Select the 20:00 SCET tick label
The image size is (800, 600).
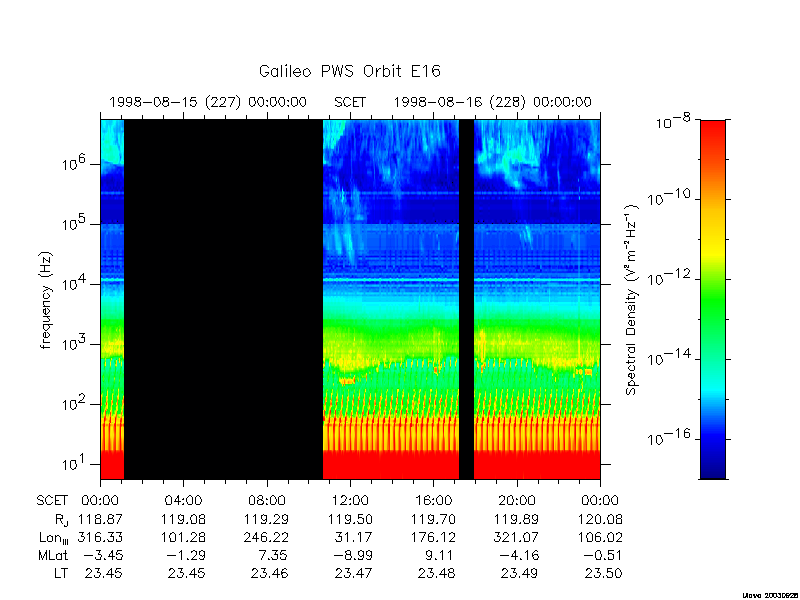(517, 501)
